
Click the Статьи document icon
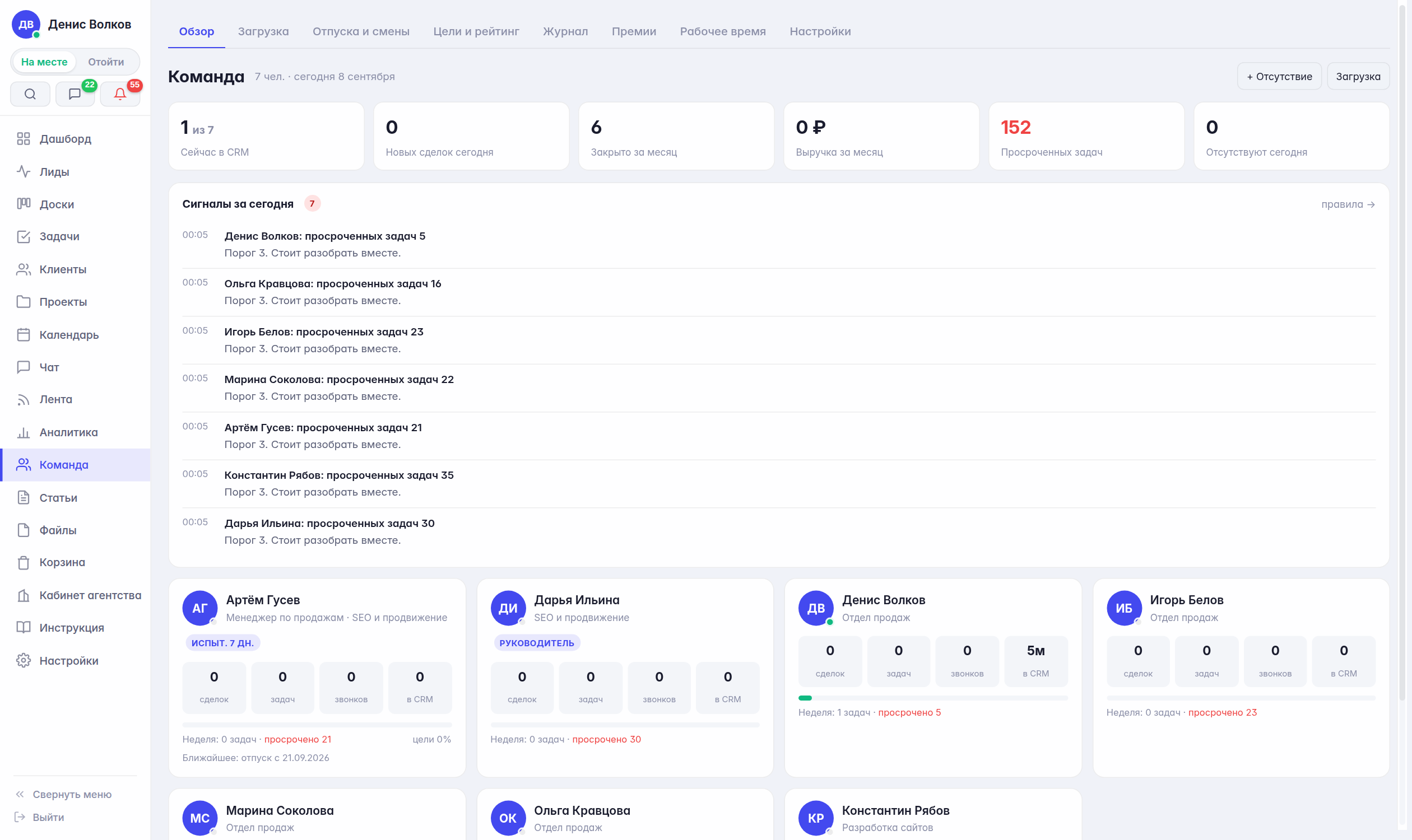(23, 497)
